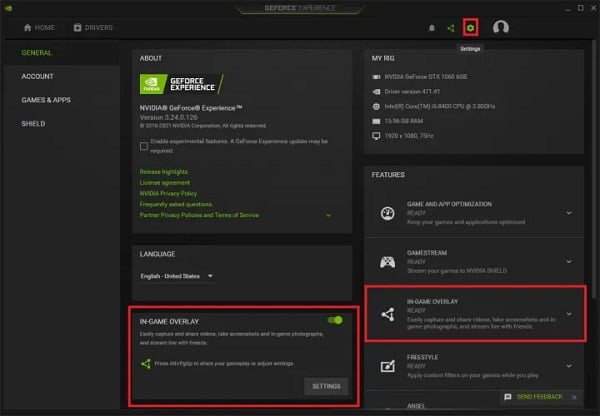Open the notifications bell icon
The image size is (600, 416).
tap(432, 28)
